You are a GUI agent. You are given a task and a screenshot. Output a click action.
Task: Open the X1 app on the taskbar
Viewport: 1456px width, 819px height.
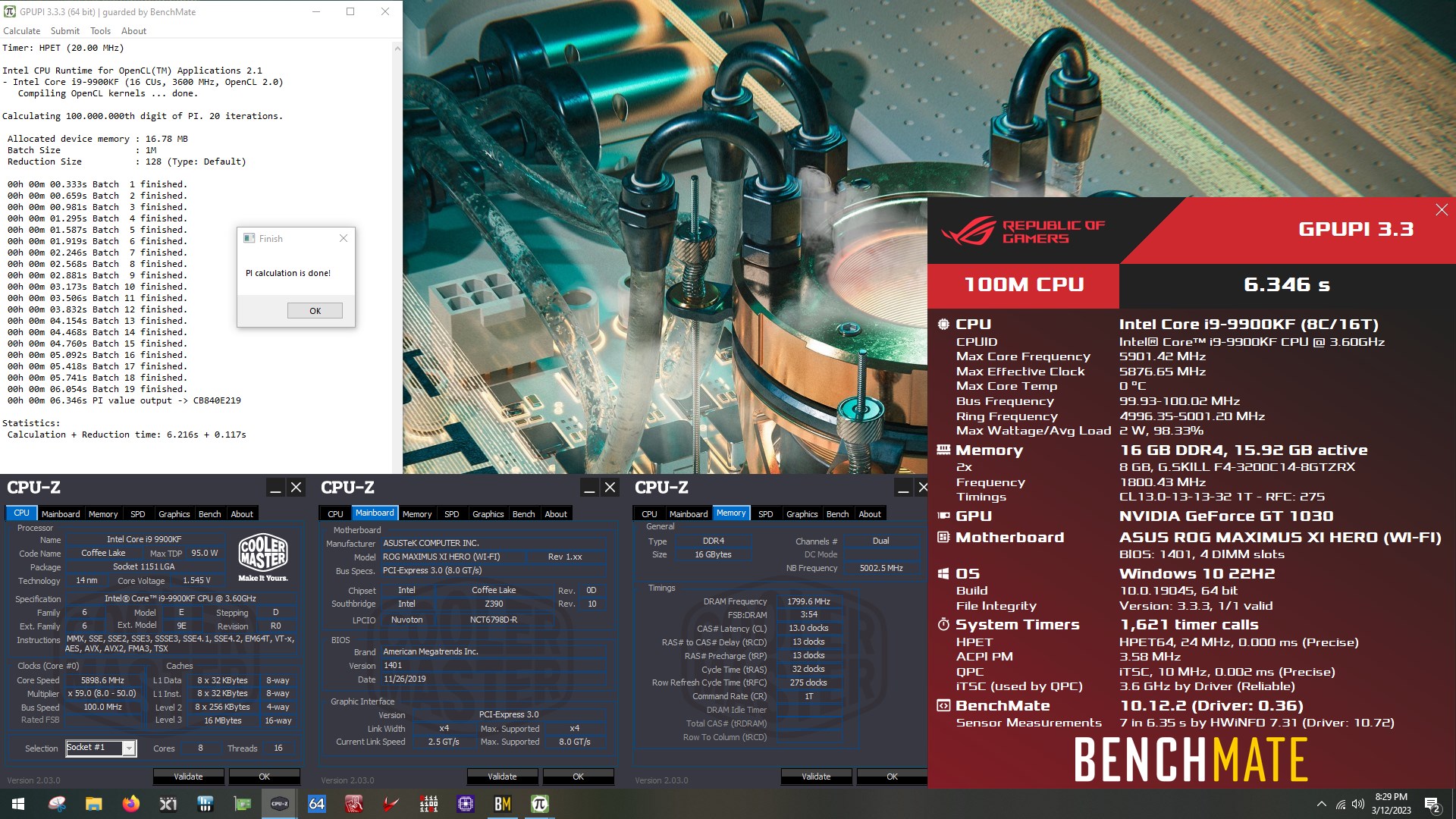[x=168, y=804]
